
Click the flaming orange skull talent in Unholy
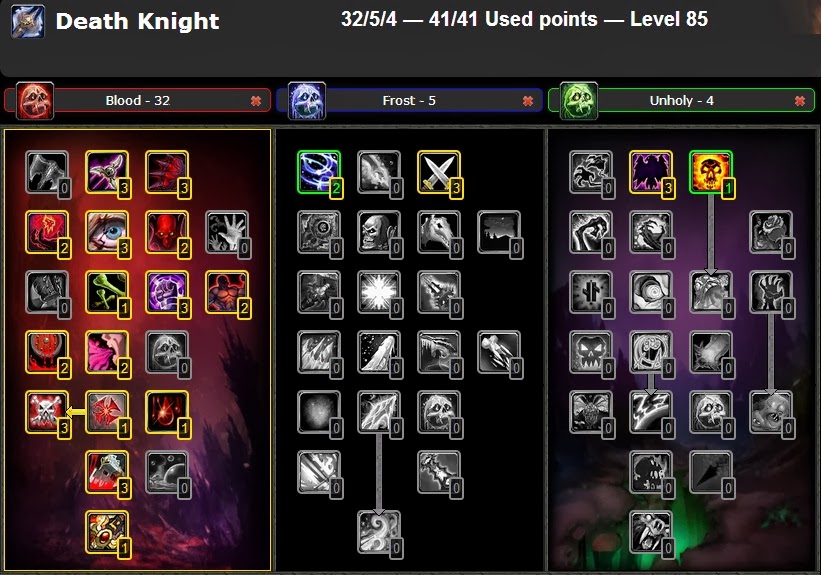pyautogui.click(x=711, y=172)
